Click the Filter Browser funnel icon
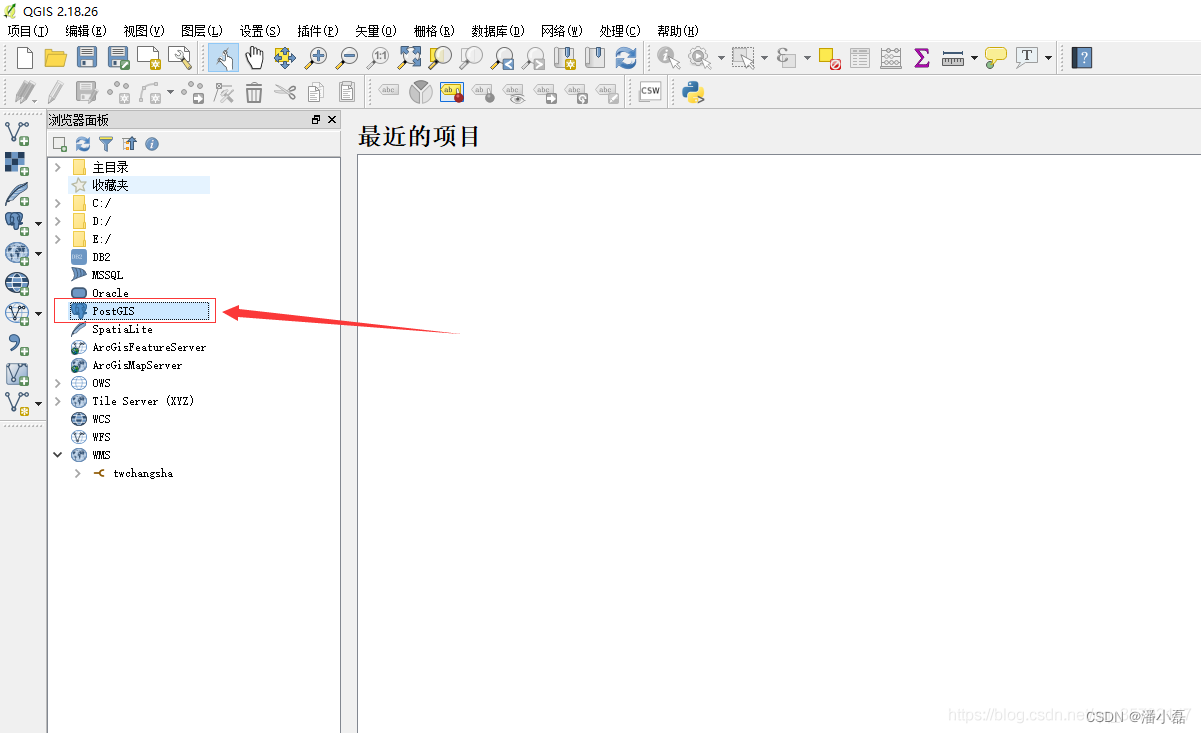 click(106, 144)
